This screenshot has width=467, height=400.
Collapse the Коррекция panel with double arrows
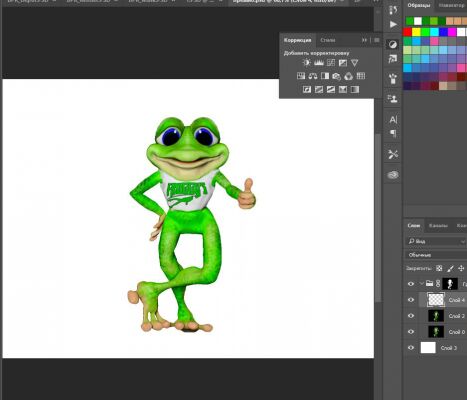tap(364, 40)
